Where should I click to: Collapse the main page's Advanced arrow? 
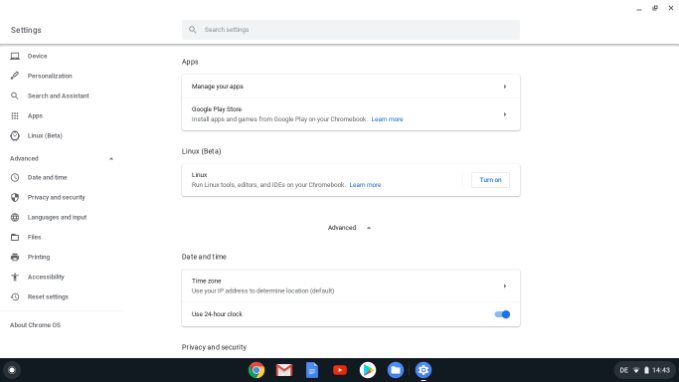[369, 228]
